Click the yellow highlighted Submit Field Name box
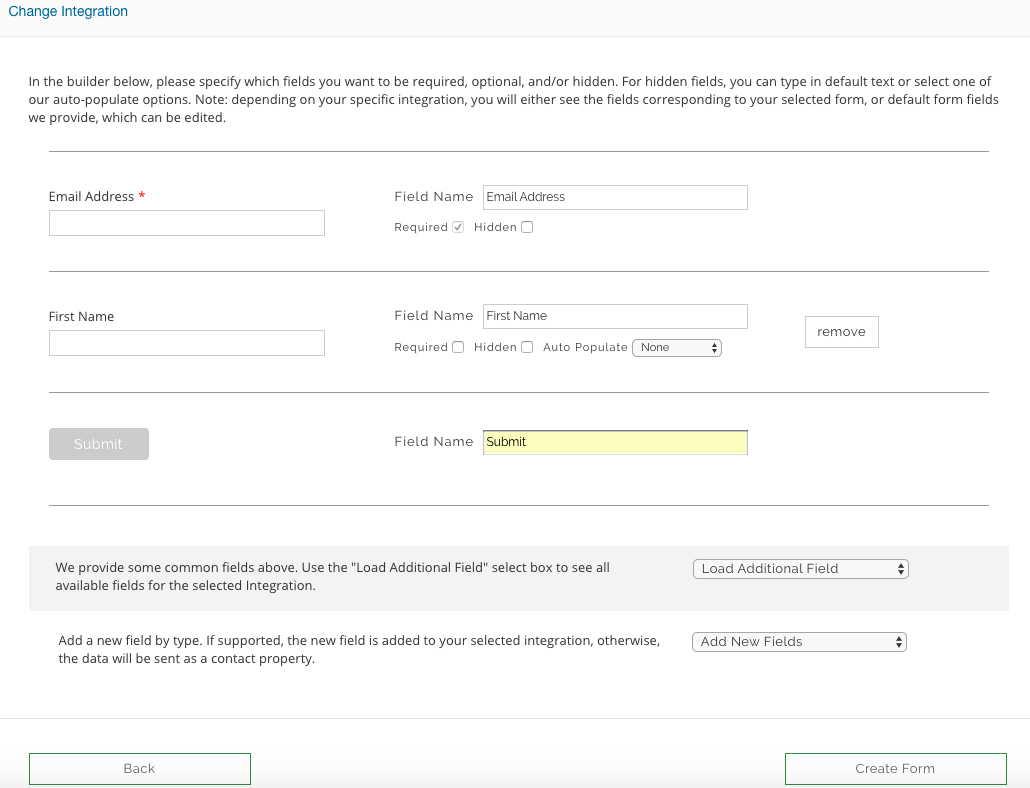The width and height of the screenshot is (1030, 788). (x=614, y=442)
